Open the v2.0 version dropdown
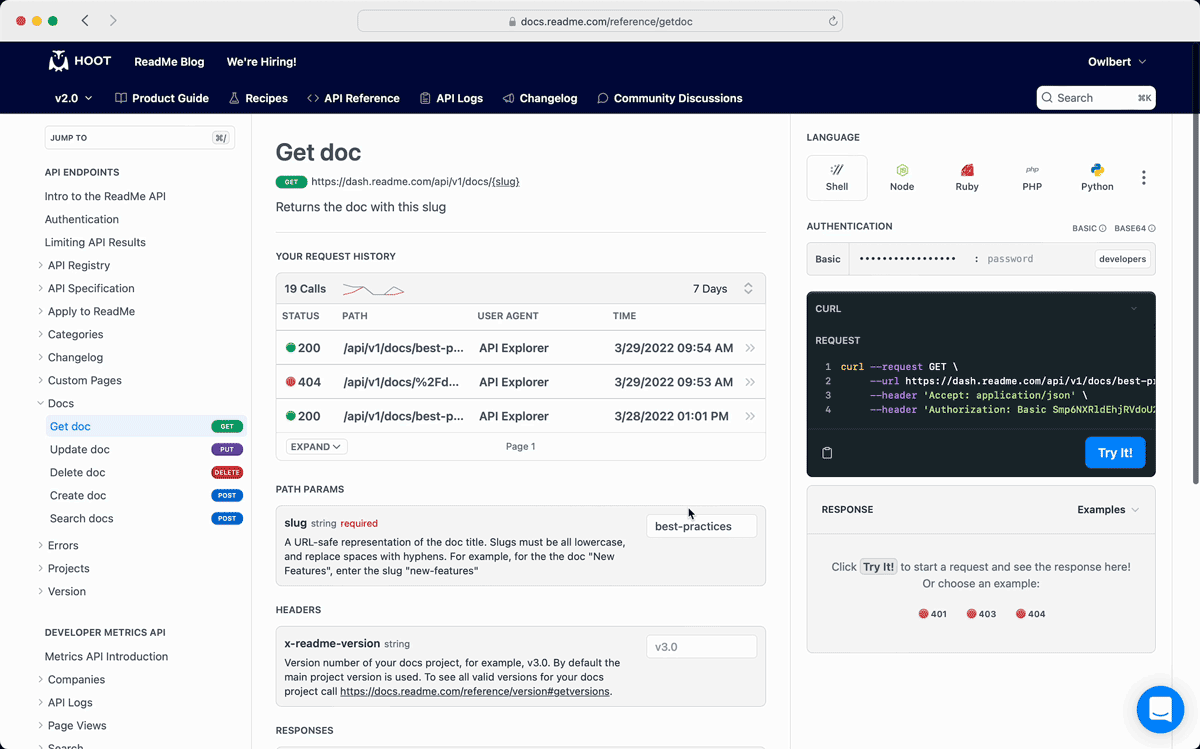Viewport: 1200px width, 749px height. (x=74, y=98)
